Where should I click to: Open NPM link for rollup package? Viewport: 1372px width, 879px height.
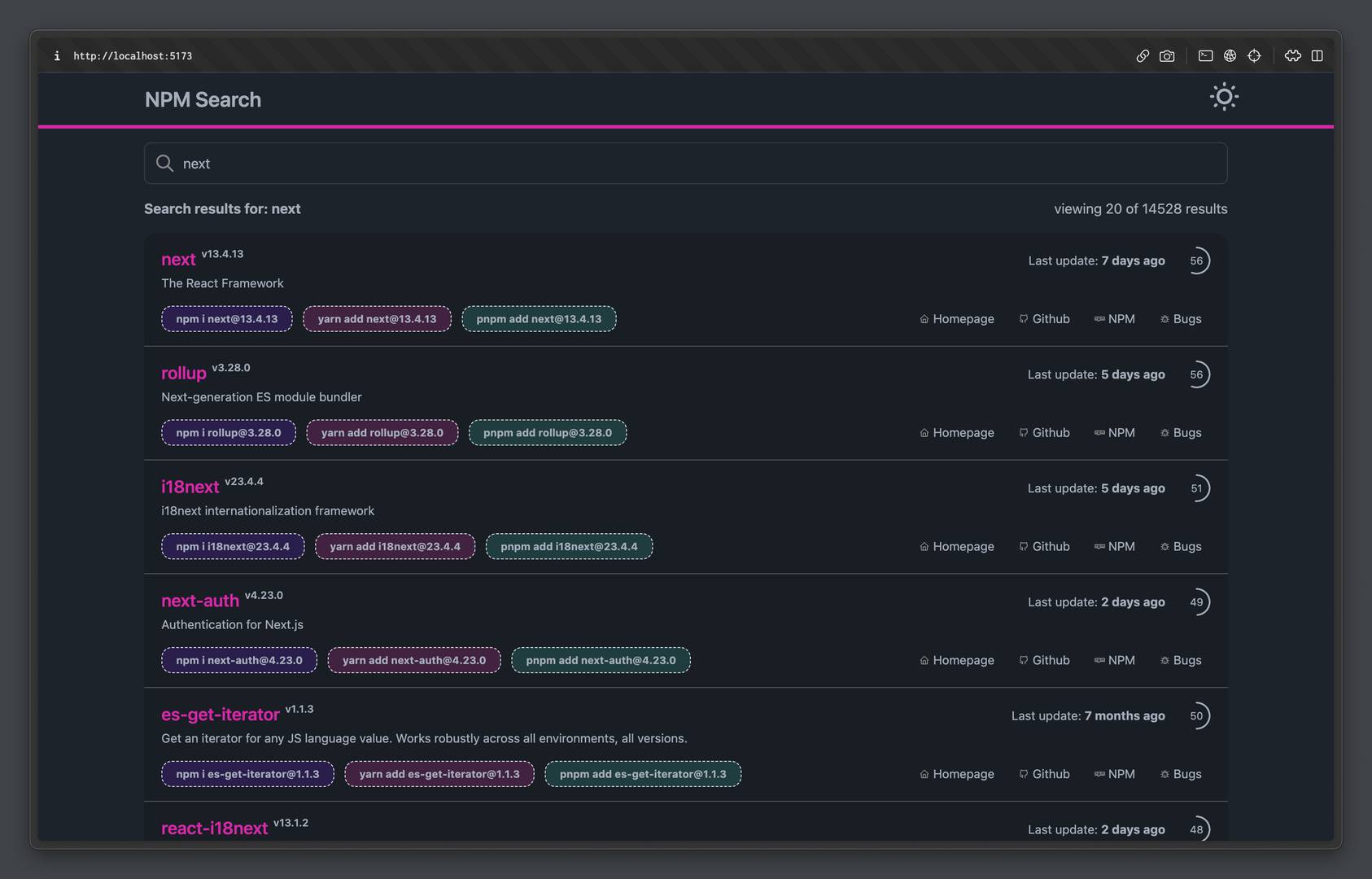click(x=1114, y=433)
